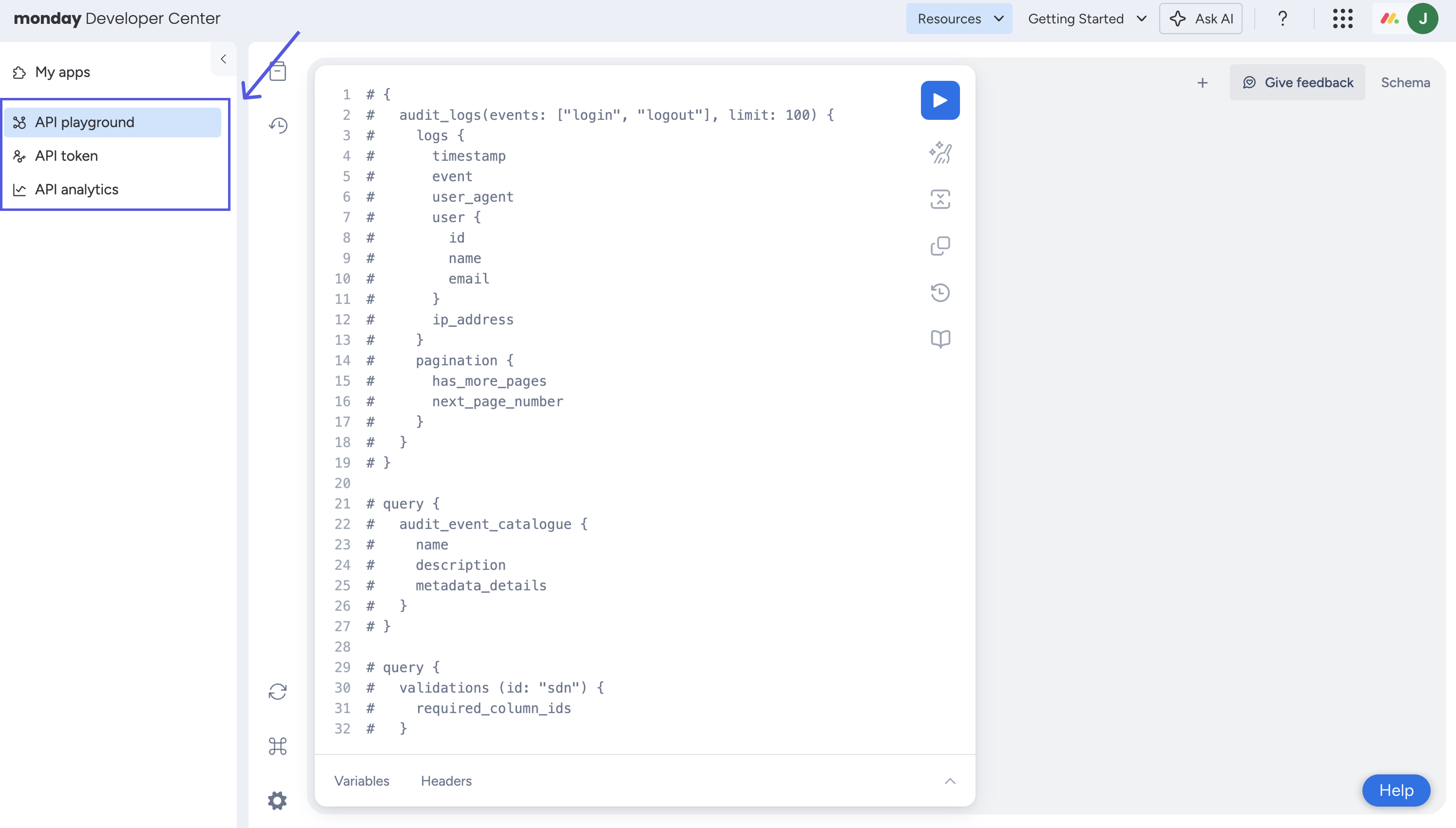Open keyboard shortcuts command icon
The width and height of the screenshot is (1456, 828).
tap(278, 746)
